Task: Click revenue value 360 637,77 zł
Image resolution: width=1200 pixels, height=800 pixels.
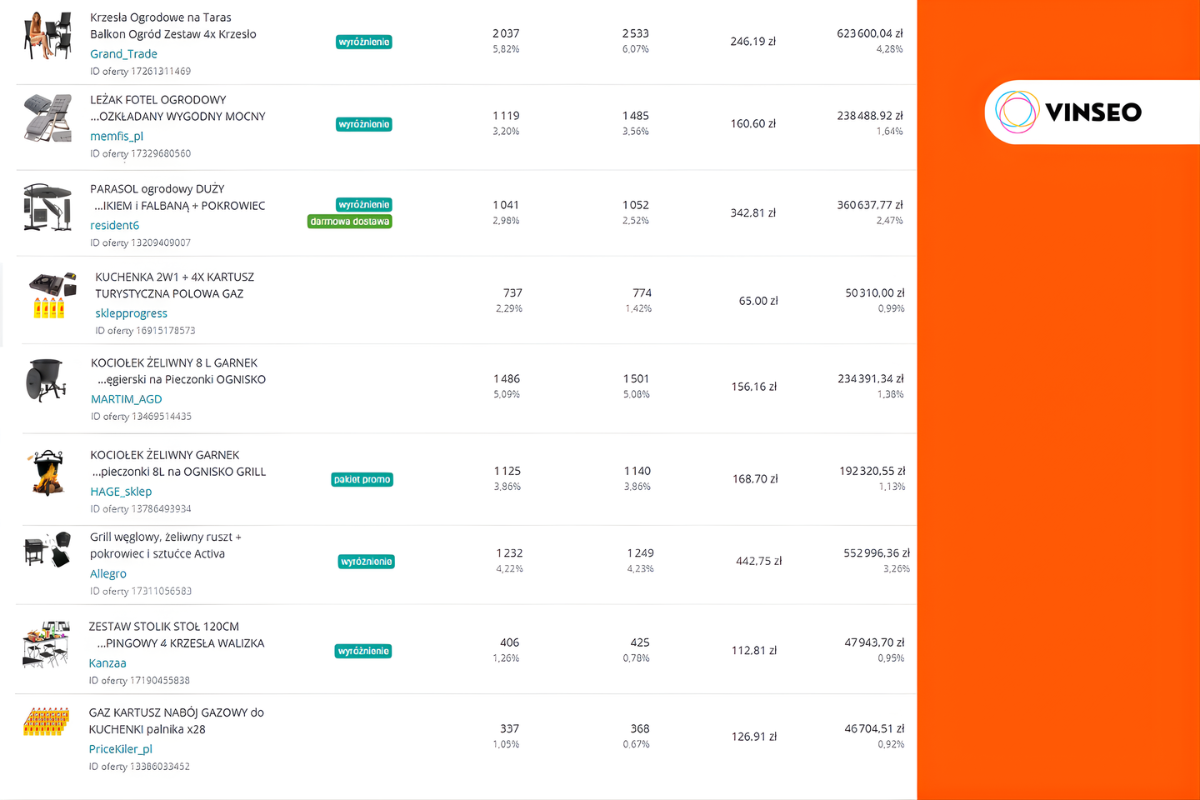Action: [x=870, y=205]
